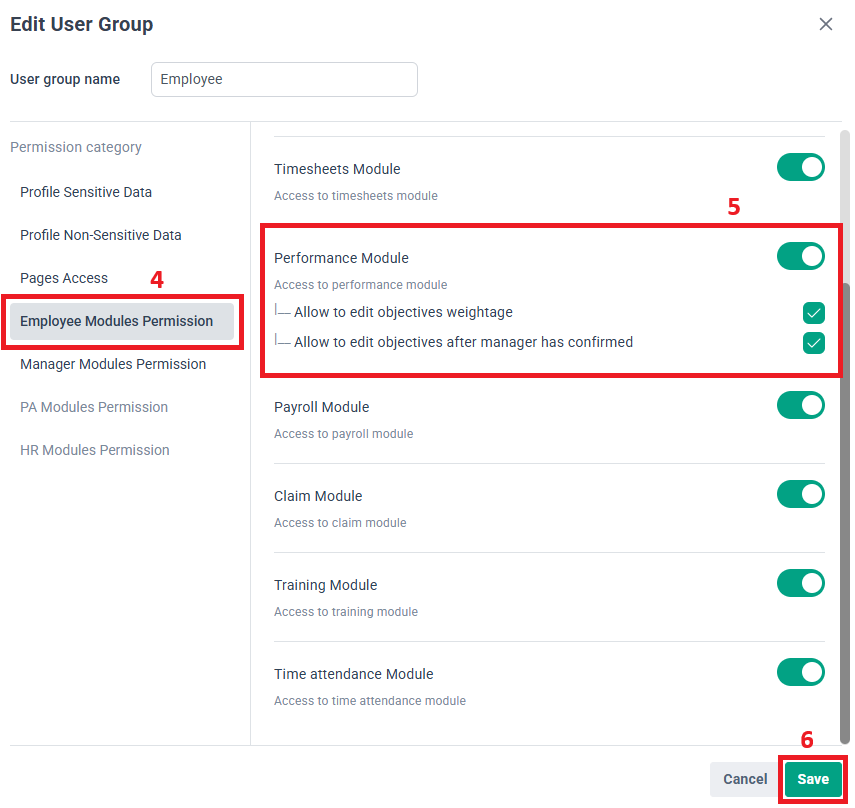Select Employee Modules Permission category
The width and height of the screenshot is (855, 808).
click(x=117, y=321)
